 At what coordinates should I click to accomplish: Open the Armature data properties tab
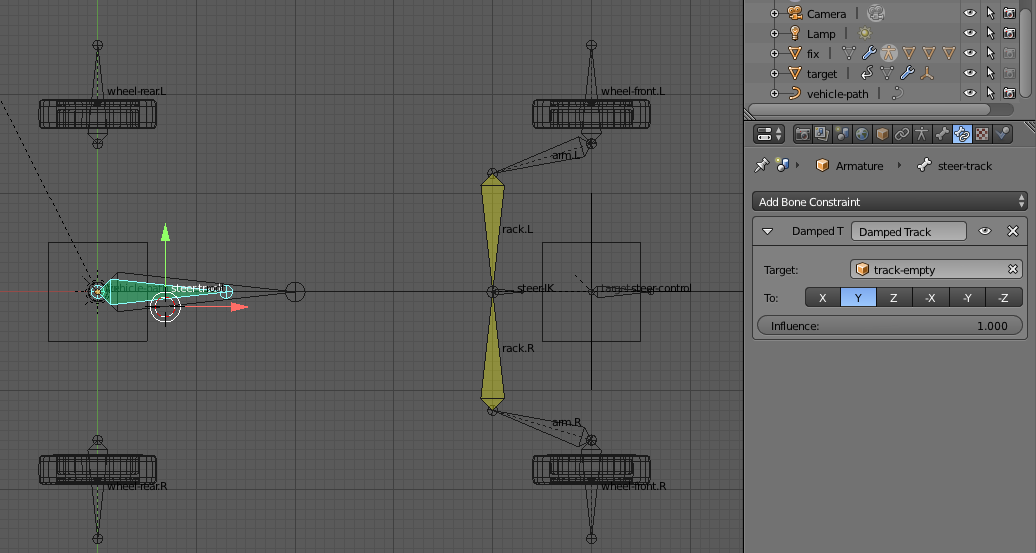[922, 134]
